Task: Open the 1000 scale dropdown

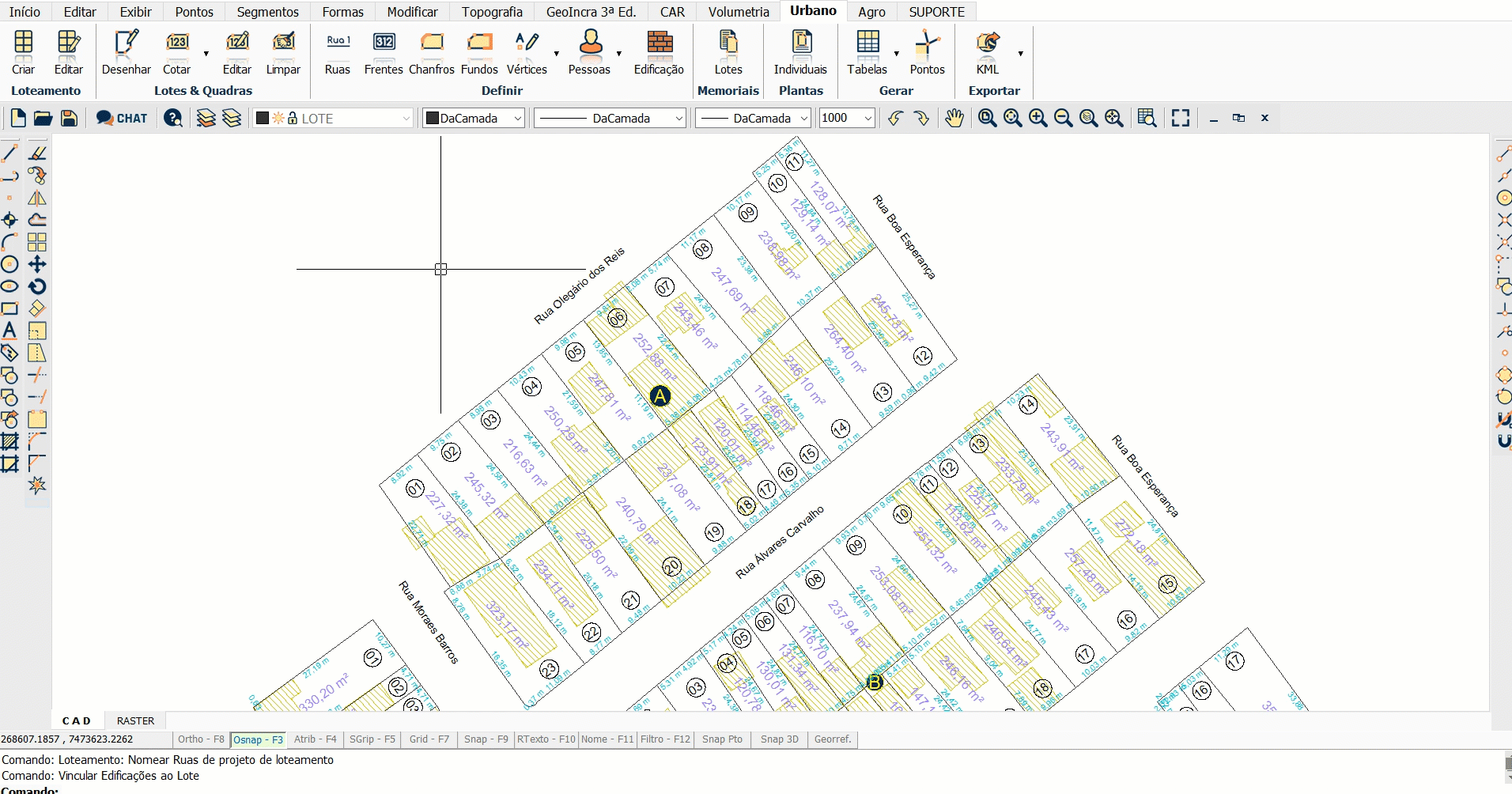Action: point(868,119)
